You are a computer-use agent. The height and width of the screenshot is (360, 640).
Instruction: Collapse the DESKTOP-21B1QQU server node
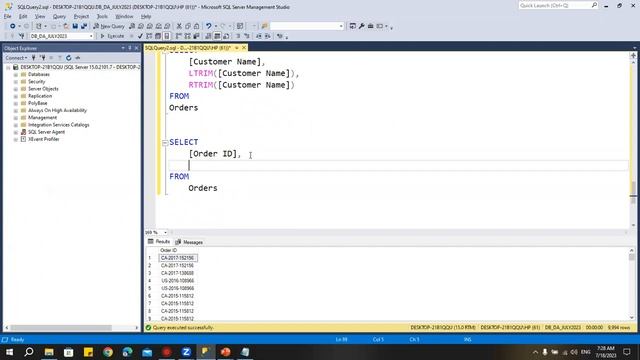point(8,67)
